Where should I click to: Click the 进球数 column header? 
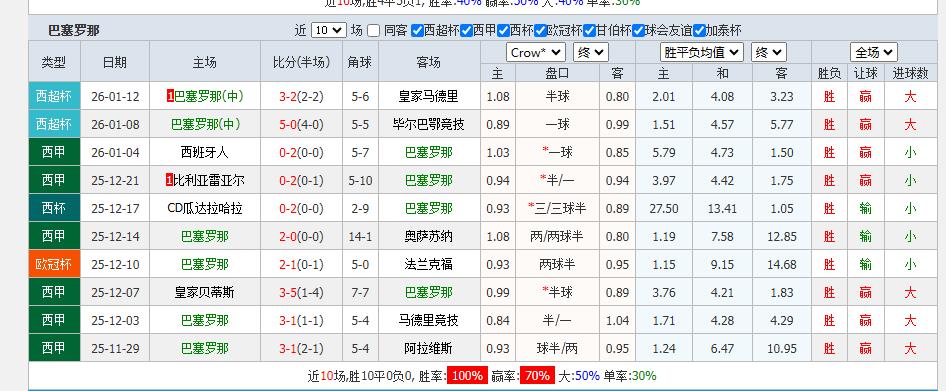pos(910,73)
